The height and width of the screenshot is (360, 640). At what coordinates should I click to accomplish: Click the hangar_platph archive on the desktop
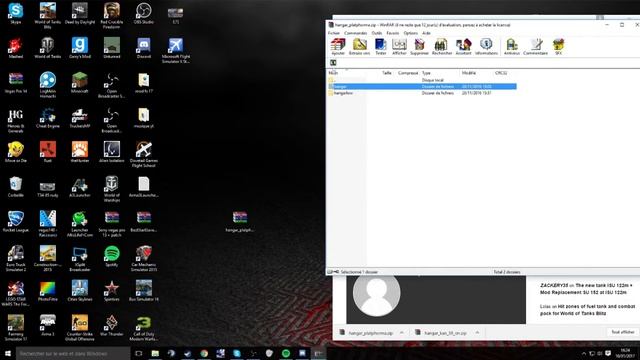click(240, 222)
